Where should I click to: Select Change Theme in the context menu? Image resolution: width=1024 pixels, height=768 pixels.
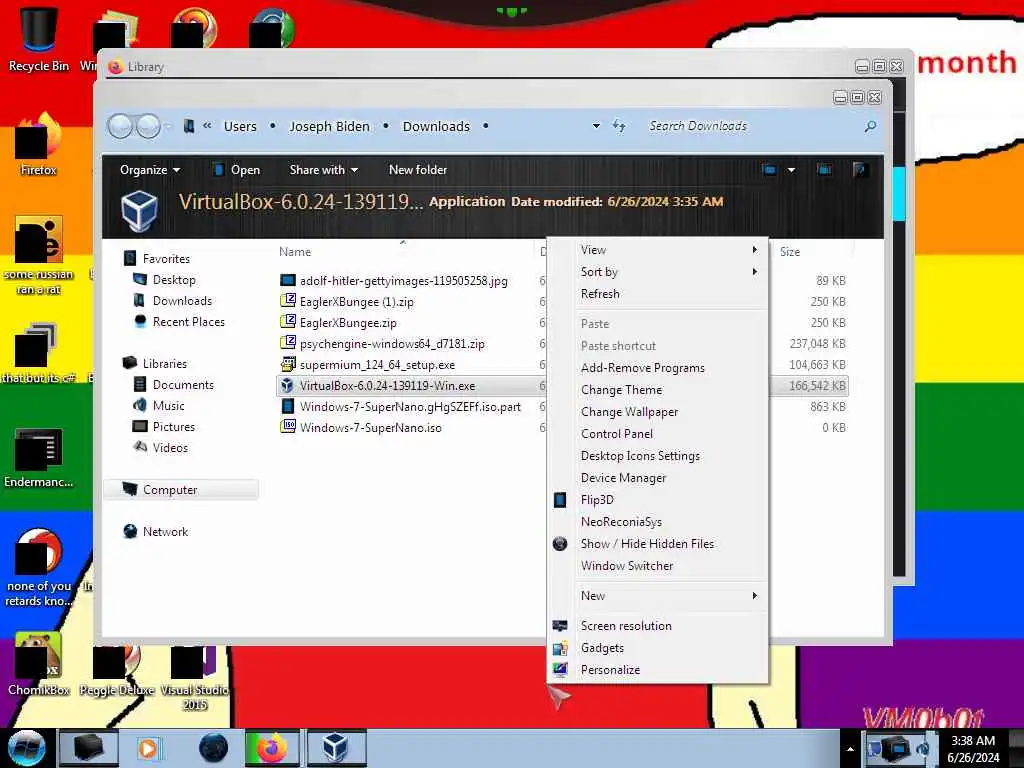pos(657,390)
